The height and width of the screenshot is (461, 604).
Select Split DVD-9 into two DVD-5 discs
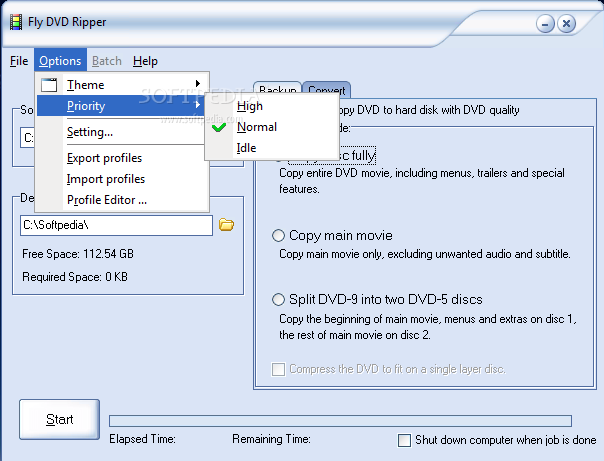377,299
